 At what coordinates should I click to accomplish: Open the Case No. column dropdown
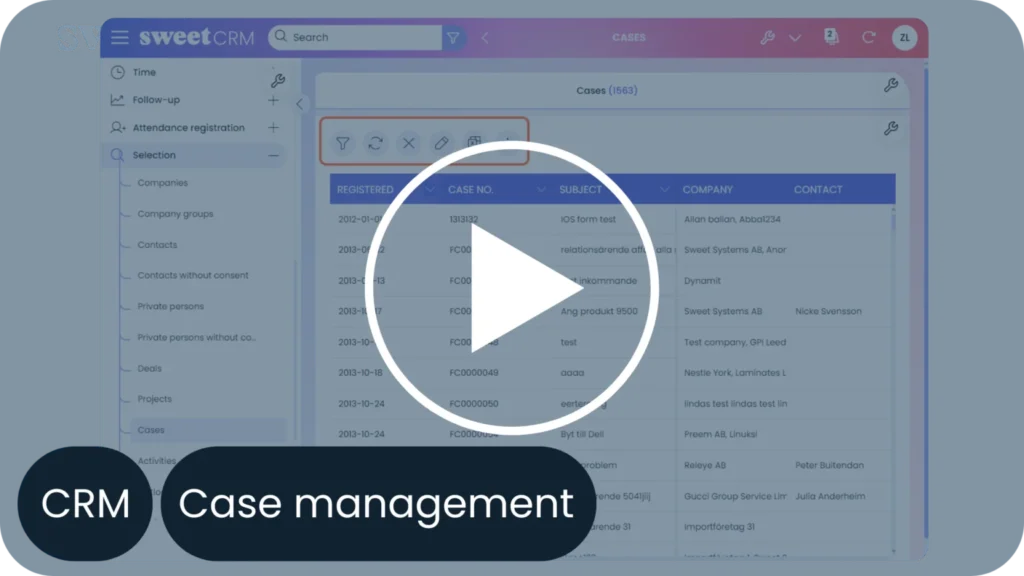point(541,189)
